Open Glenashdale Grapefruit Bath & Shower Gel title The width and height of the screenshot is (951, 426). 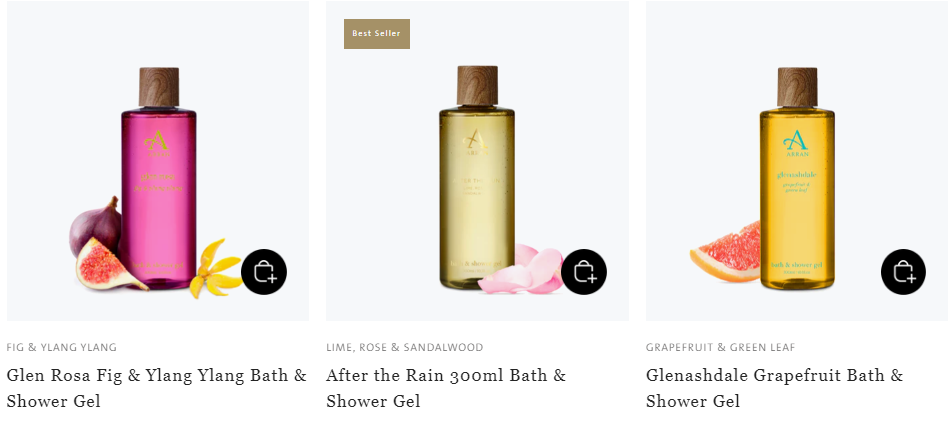tap(775, 388)
